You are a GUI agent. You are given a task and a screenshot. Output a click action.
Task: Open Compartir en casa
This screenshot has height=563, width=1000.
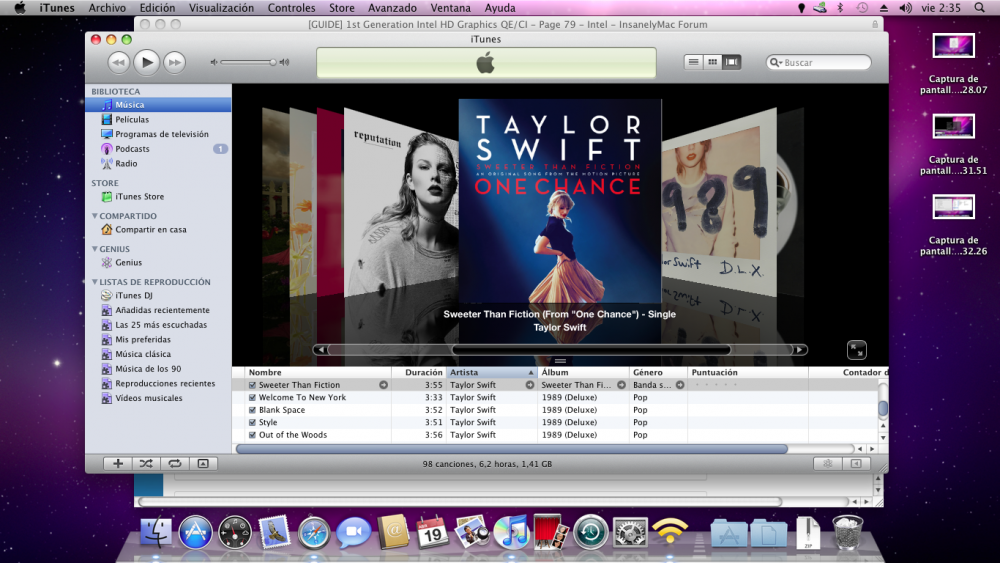[x=158, y=230]
